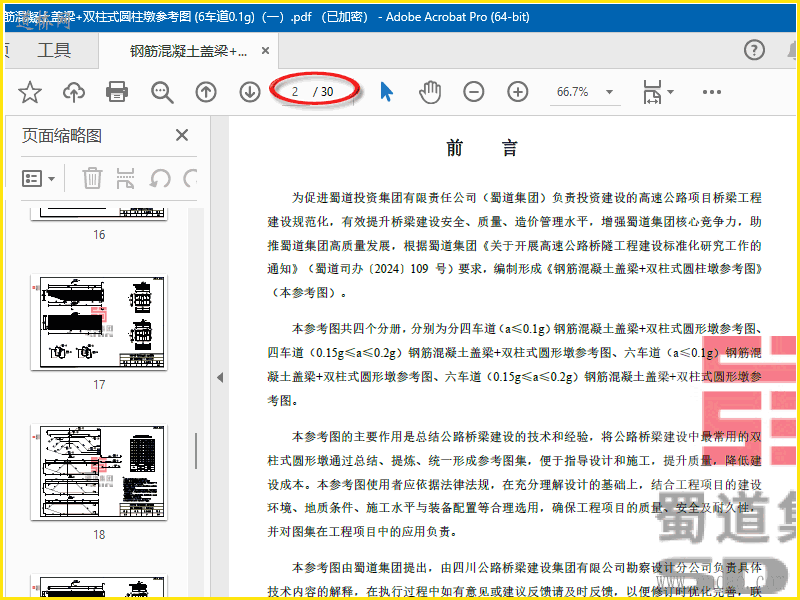Activate the arrow selection tool
The height and width of the screenshot is (600, 800).
387,92
